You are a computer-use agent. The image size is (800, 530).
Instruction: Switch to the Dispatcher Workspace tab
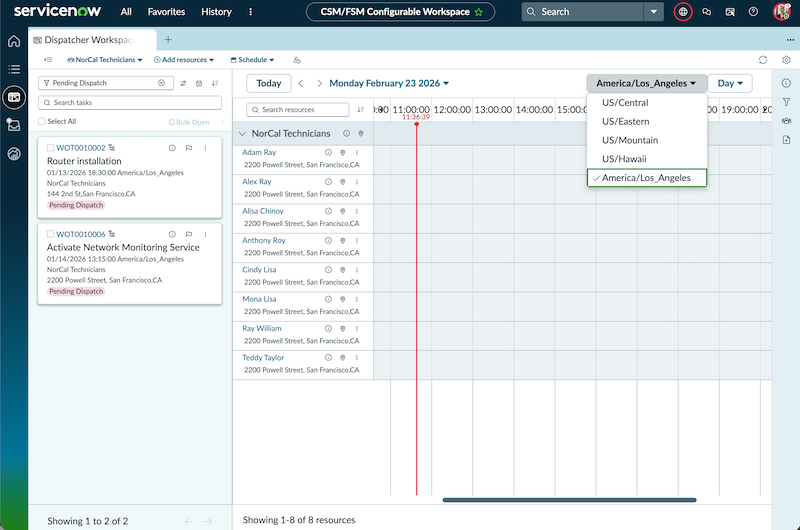pyautogui.click(x=92, y=40)
